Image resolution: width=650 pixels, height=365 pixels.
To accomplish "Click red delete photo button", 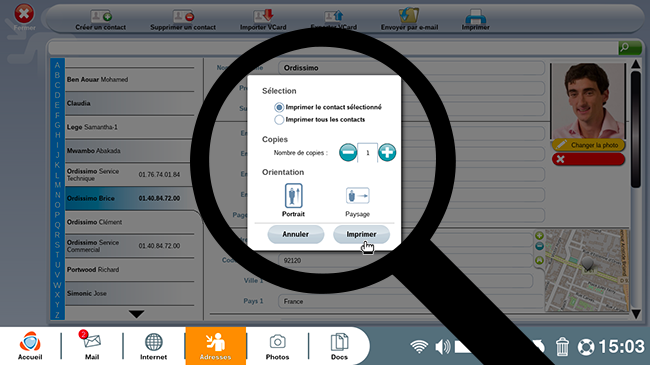I will 588,159.
